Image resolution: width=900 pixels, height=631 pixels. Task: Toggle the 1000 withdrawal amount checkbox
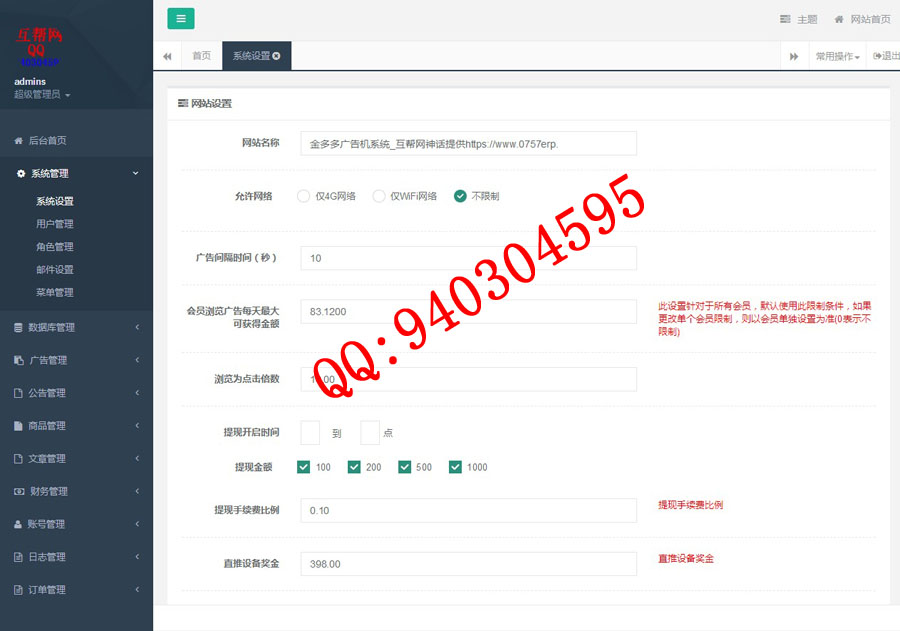pos(455,467)
